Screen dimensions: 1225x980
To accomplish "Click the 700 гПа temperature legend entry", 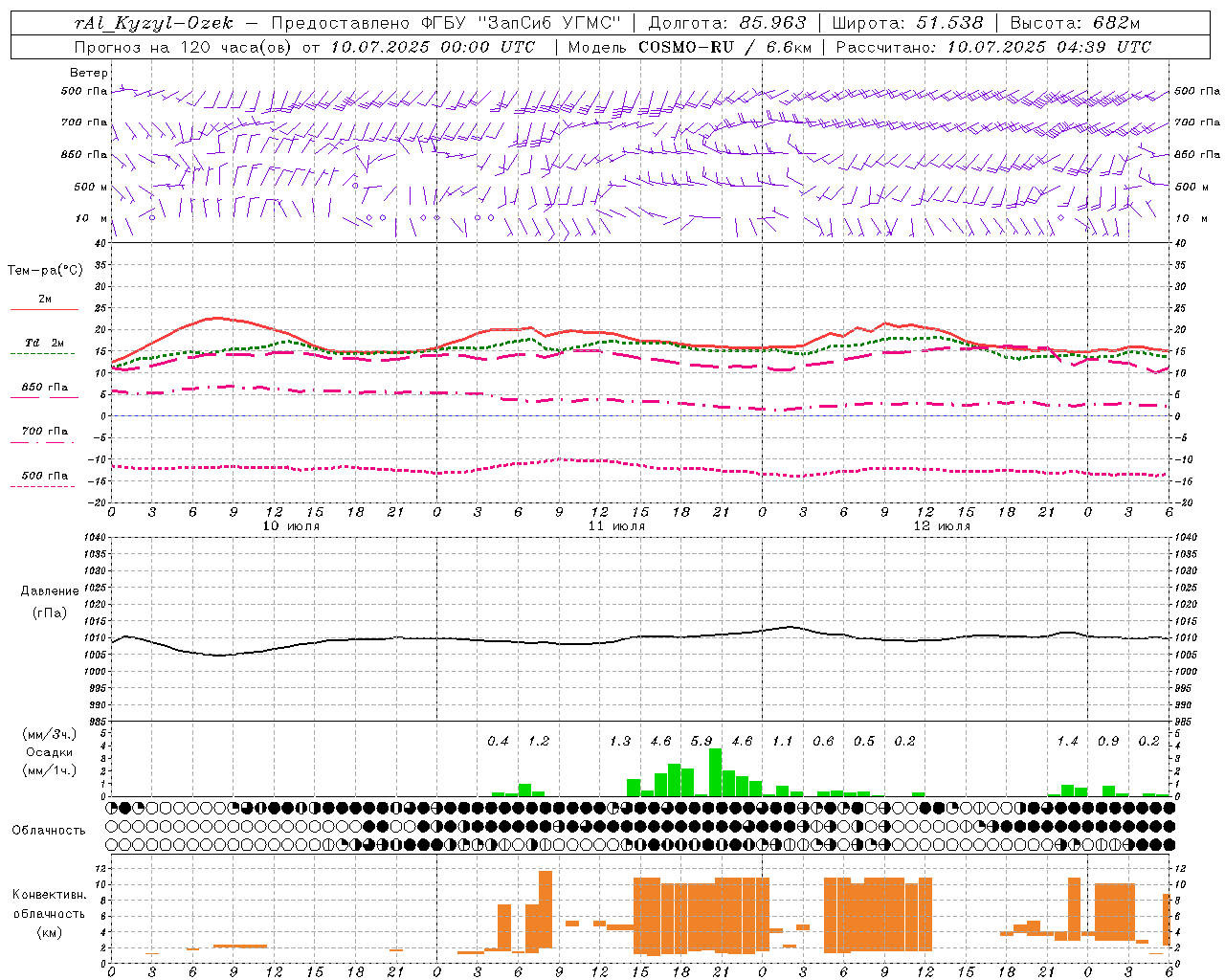I will pos(44,432).
